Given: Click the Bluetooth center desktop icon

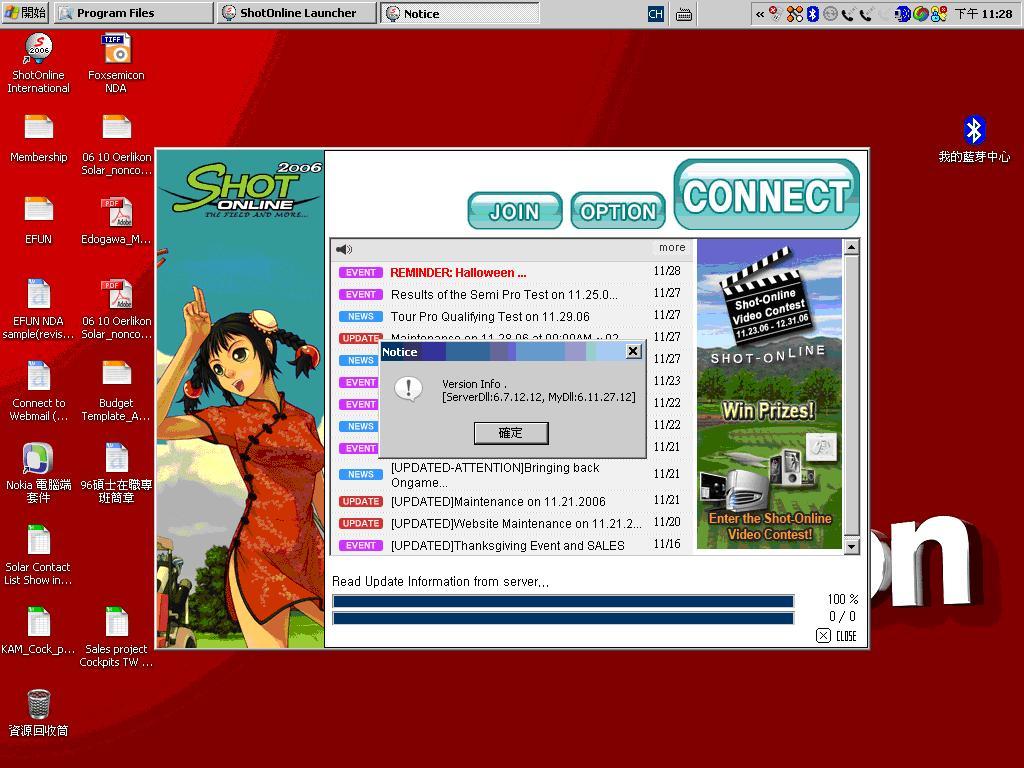Looking at the screenshot, I should point(973,131).
